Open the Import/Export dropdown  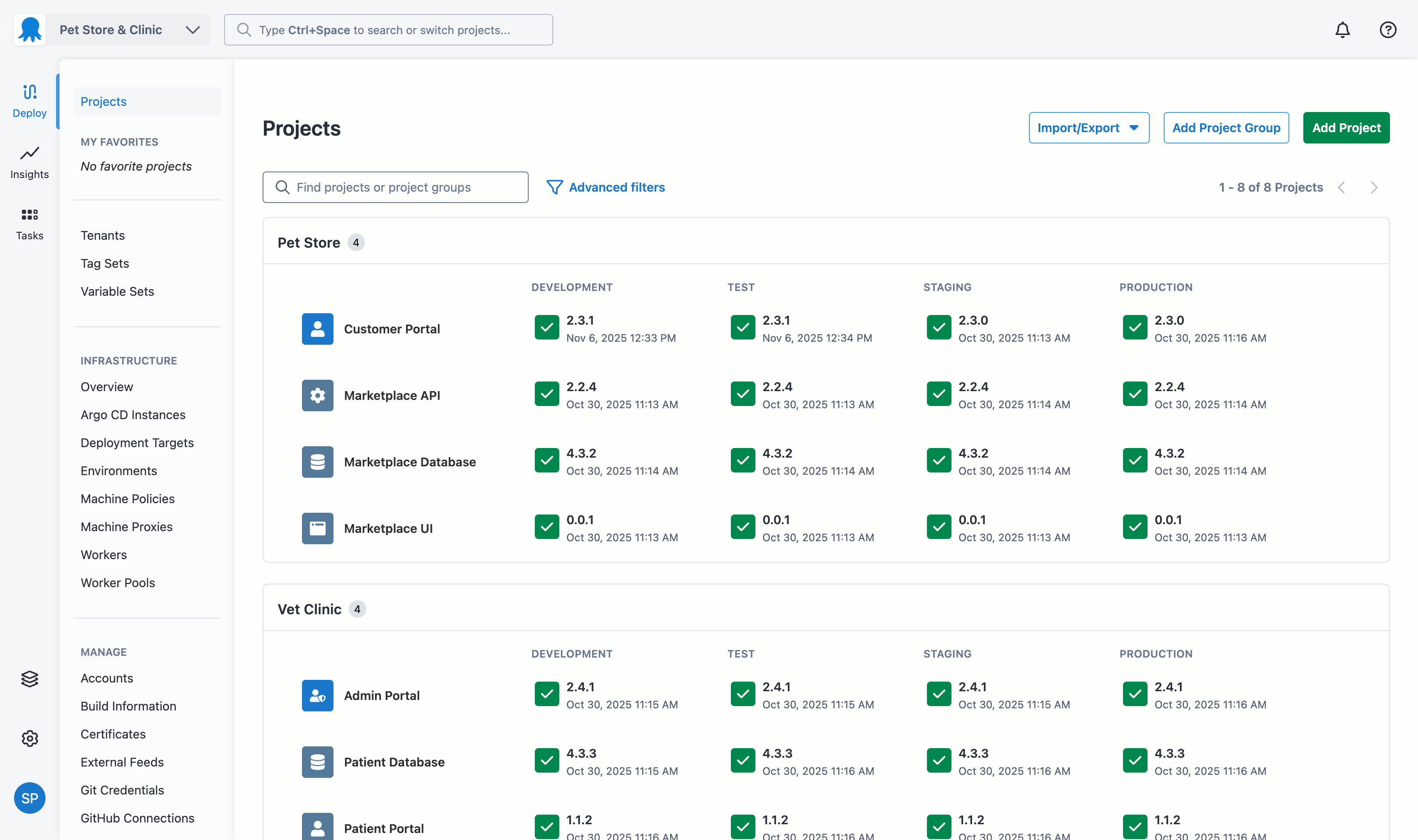[1088, 128]
